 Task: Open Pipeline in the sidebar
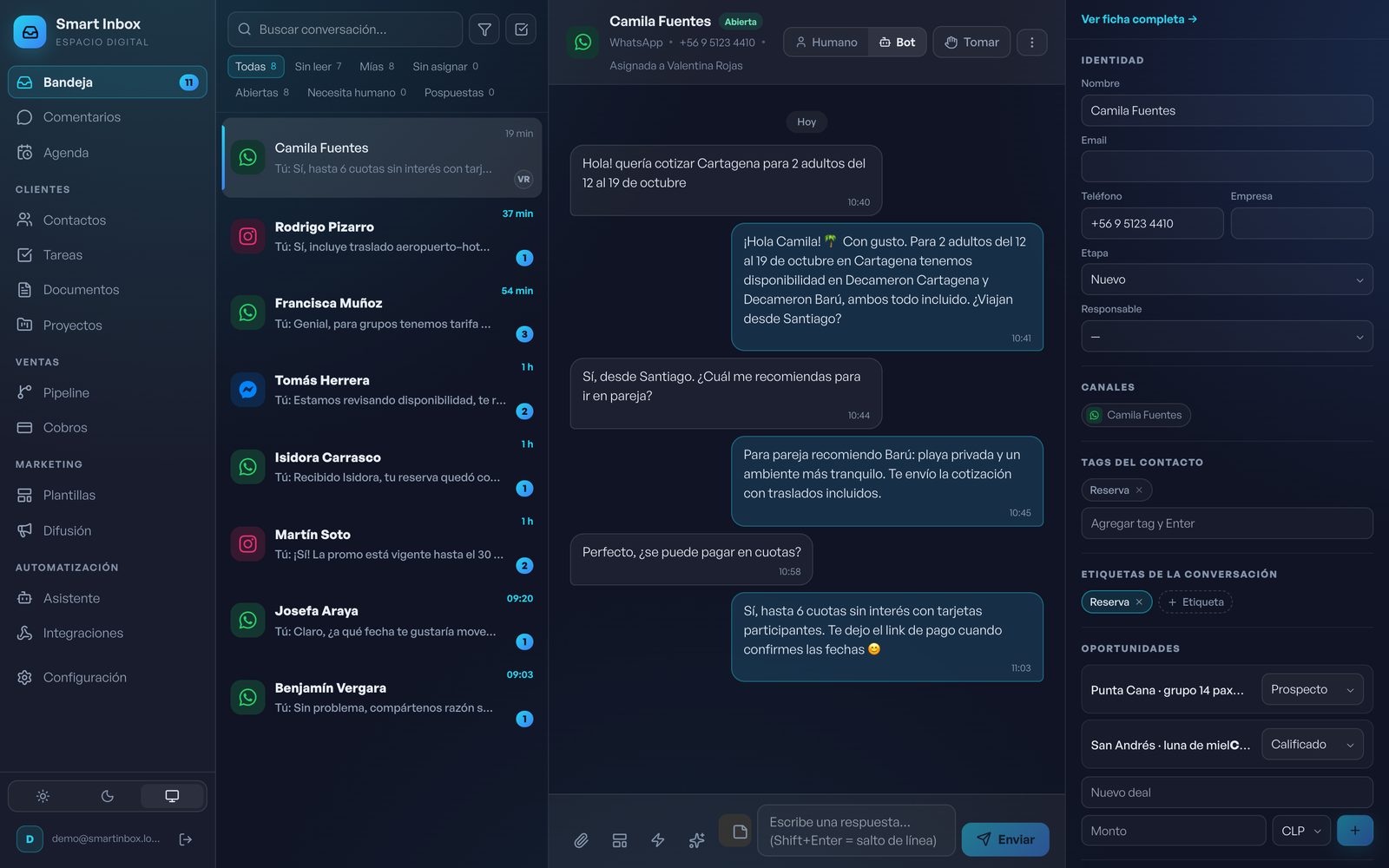[108, 393]
